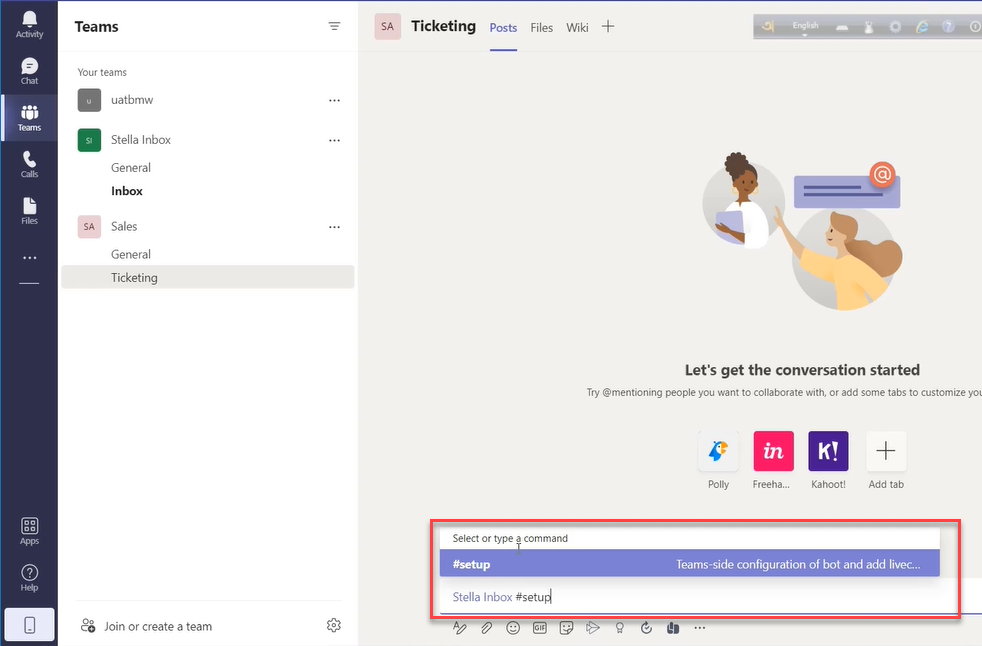
Task: Click the help question mark in overlay toolbar
Action: [948, 27]
